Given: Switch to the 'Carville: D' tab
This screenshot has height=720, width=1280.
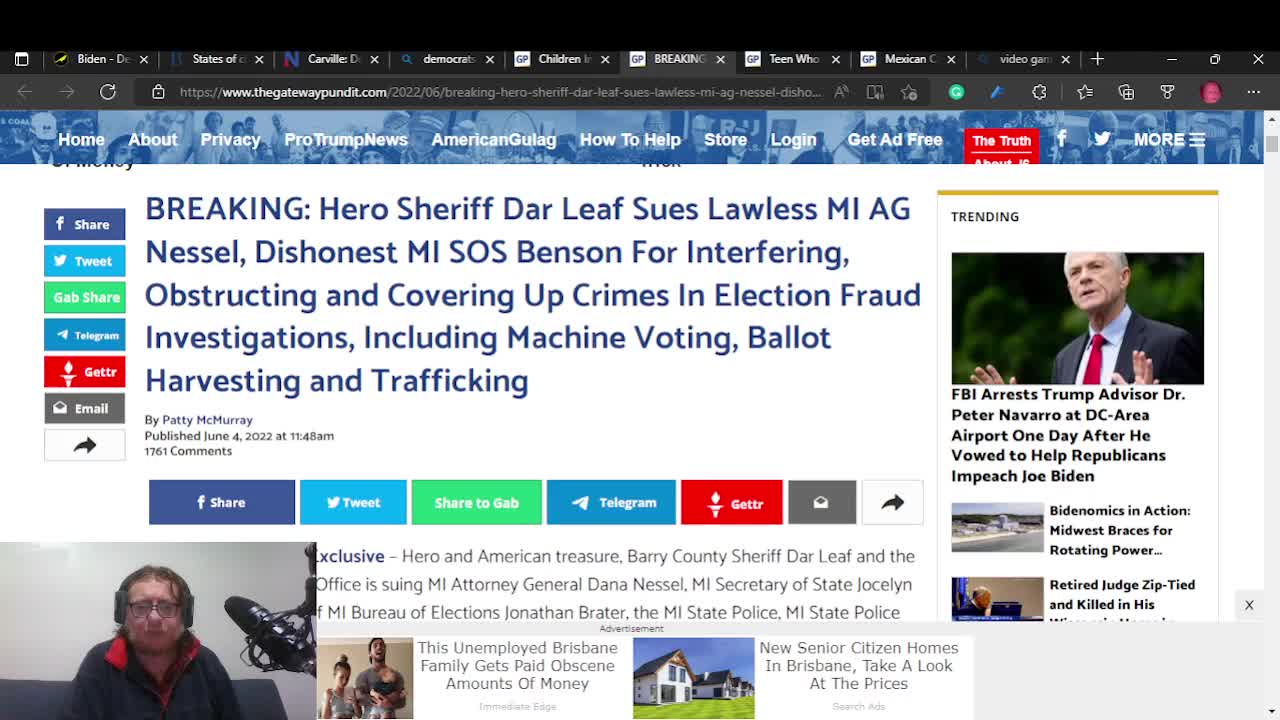Looking at the screenshot, I should click(333, 59).
